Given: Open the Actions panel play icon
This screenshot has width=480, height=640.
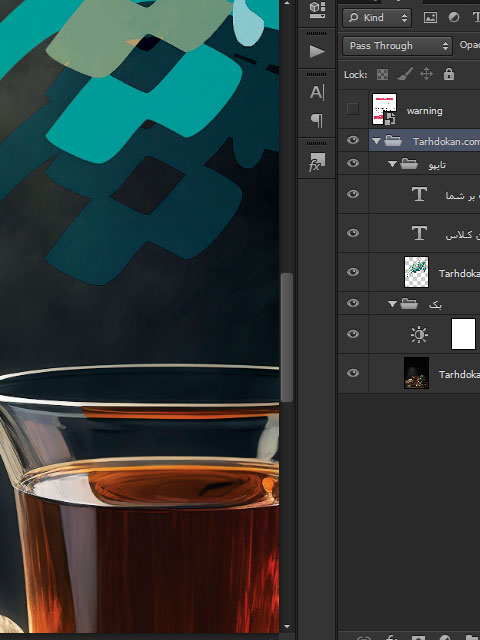Looking at the screenshot, I should [x=317, y=51].
